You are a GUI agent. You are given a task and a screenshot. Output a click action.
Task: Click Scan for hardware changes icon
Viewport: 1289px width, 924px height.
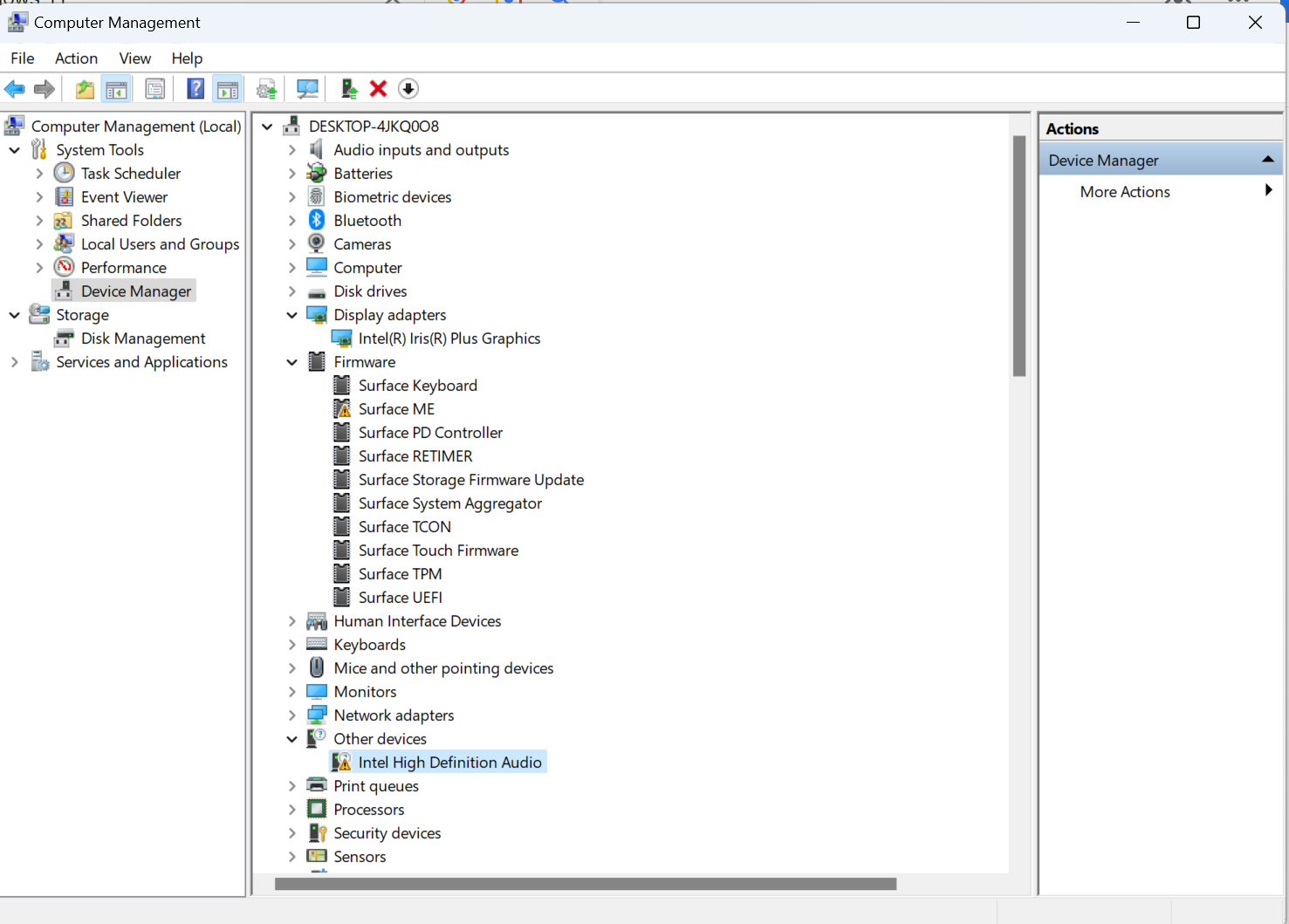307,89
